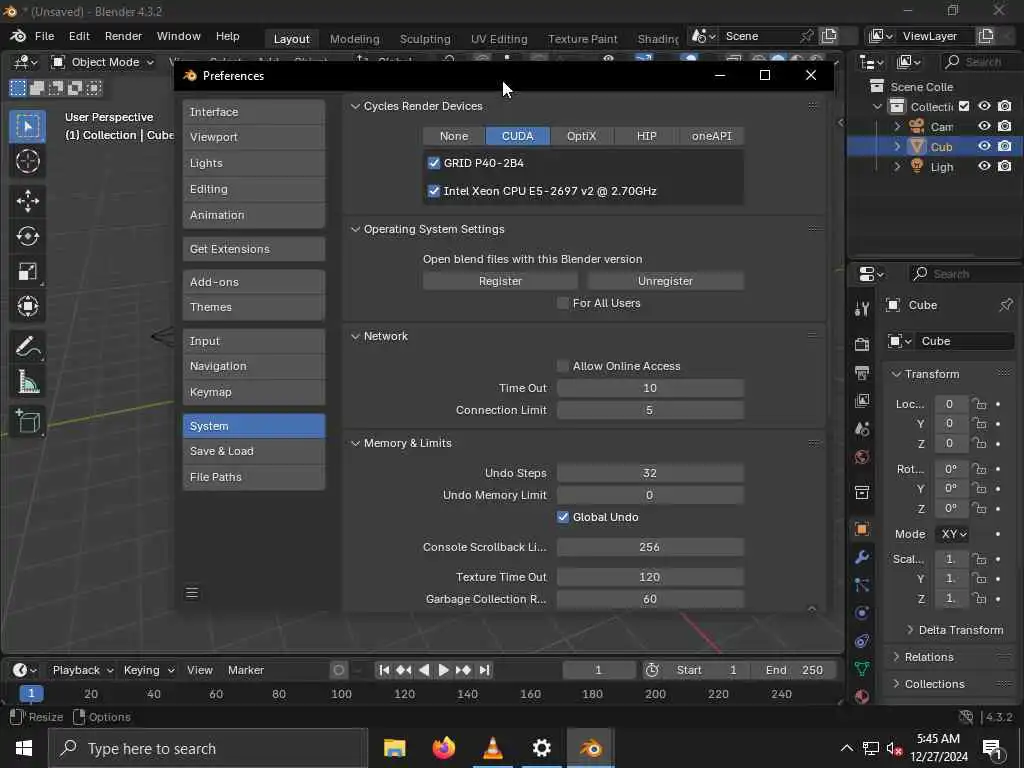Viewport: 1024px width, 768px height.
Task: Open the Preferences hamburger menu
Action: 192,593
